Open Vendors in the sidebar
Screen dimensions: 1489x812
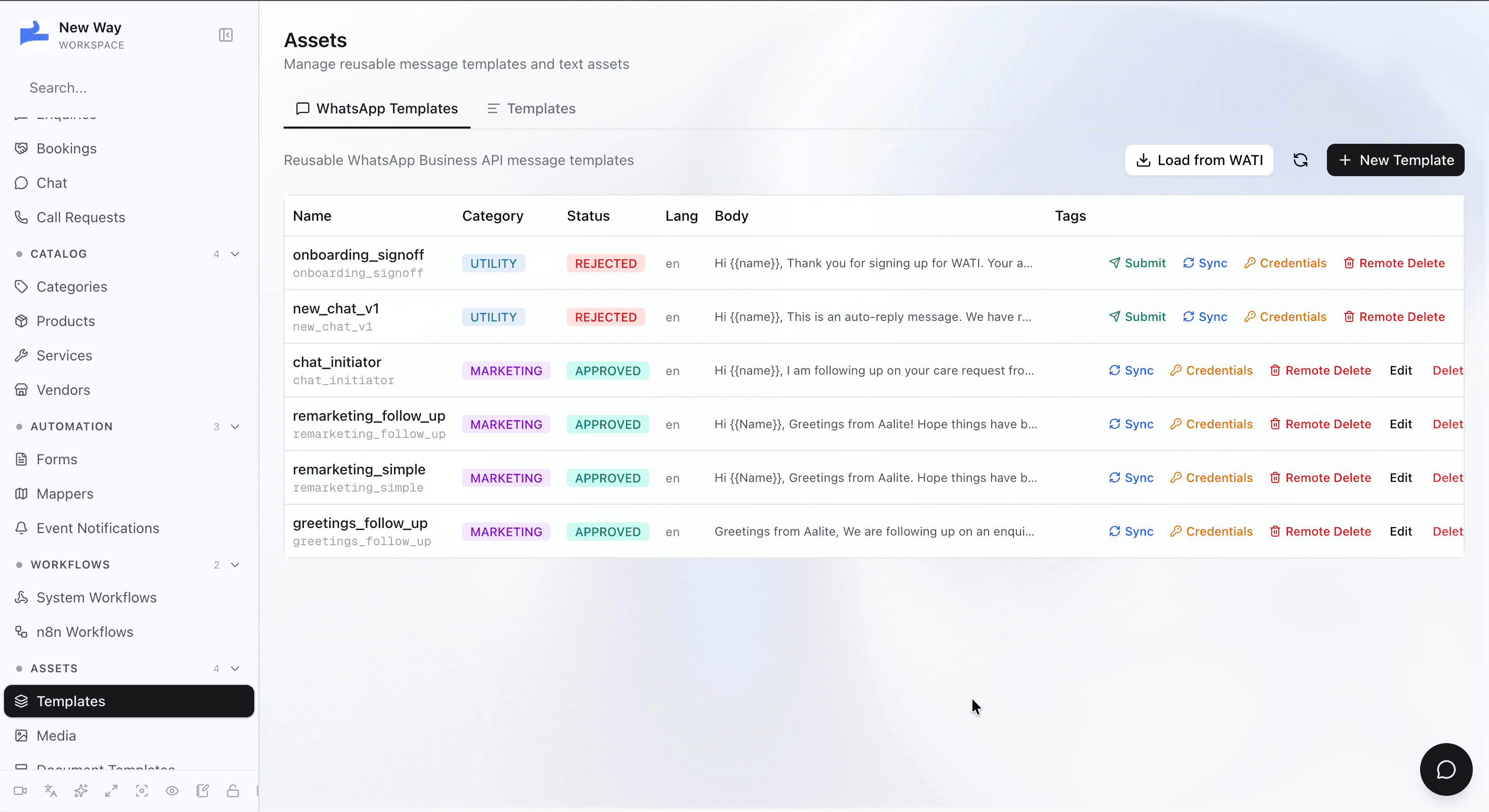(129, 390)
